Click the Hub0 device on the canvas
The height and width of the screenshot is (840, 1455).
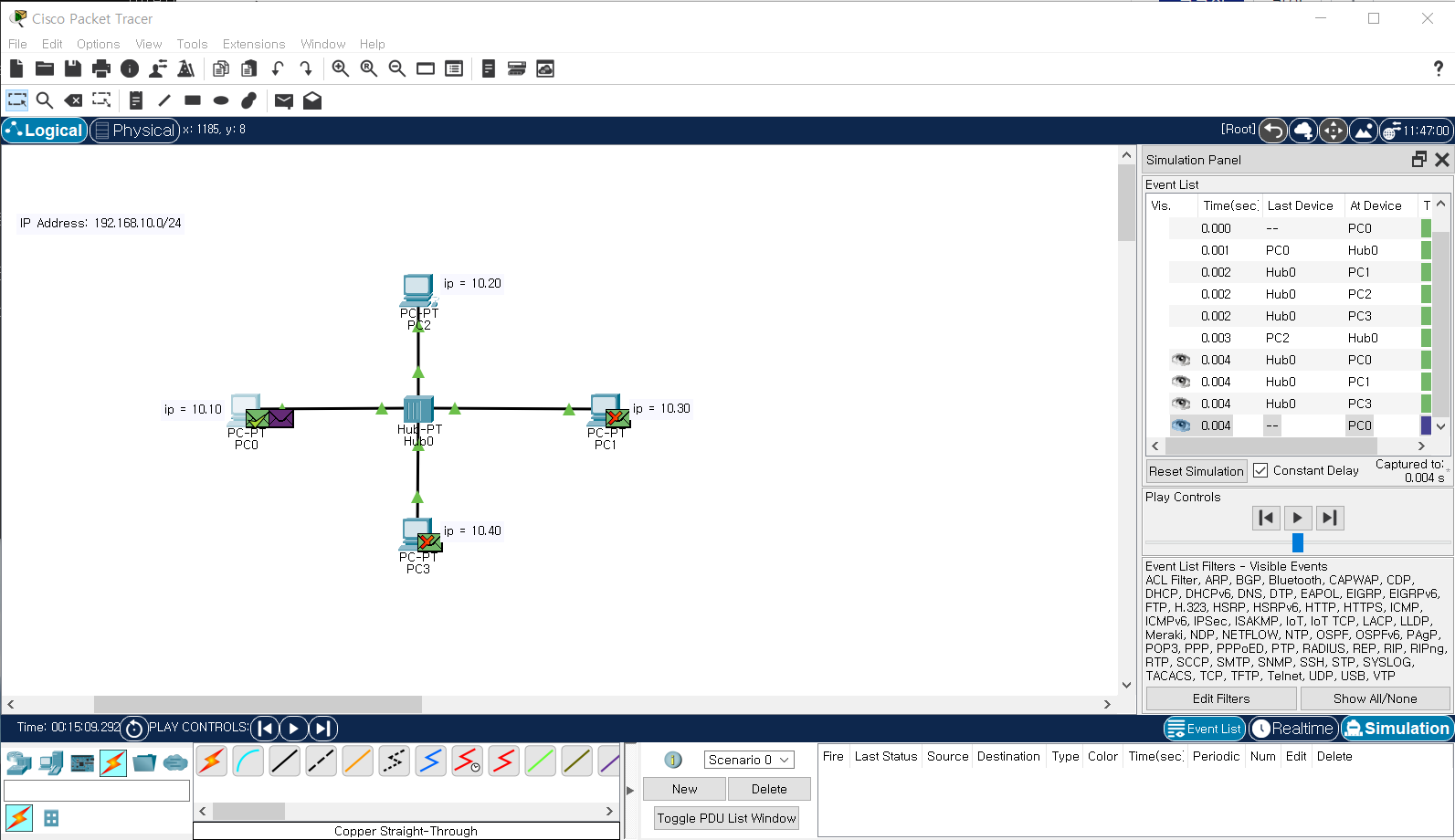point(418,409)
